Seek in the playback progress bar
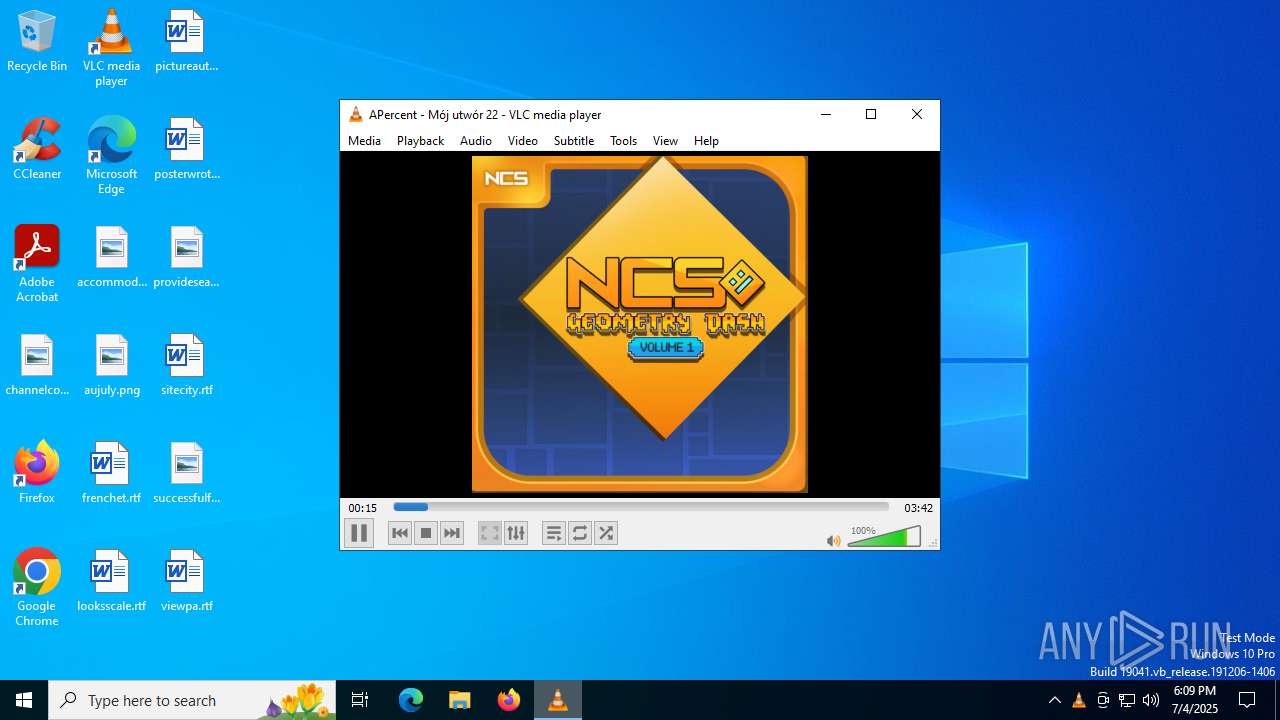The image size is (1280, 720). coord(641,507)
